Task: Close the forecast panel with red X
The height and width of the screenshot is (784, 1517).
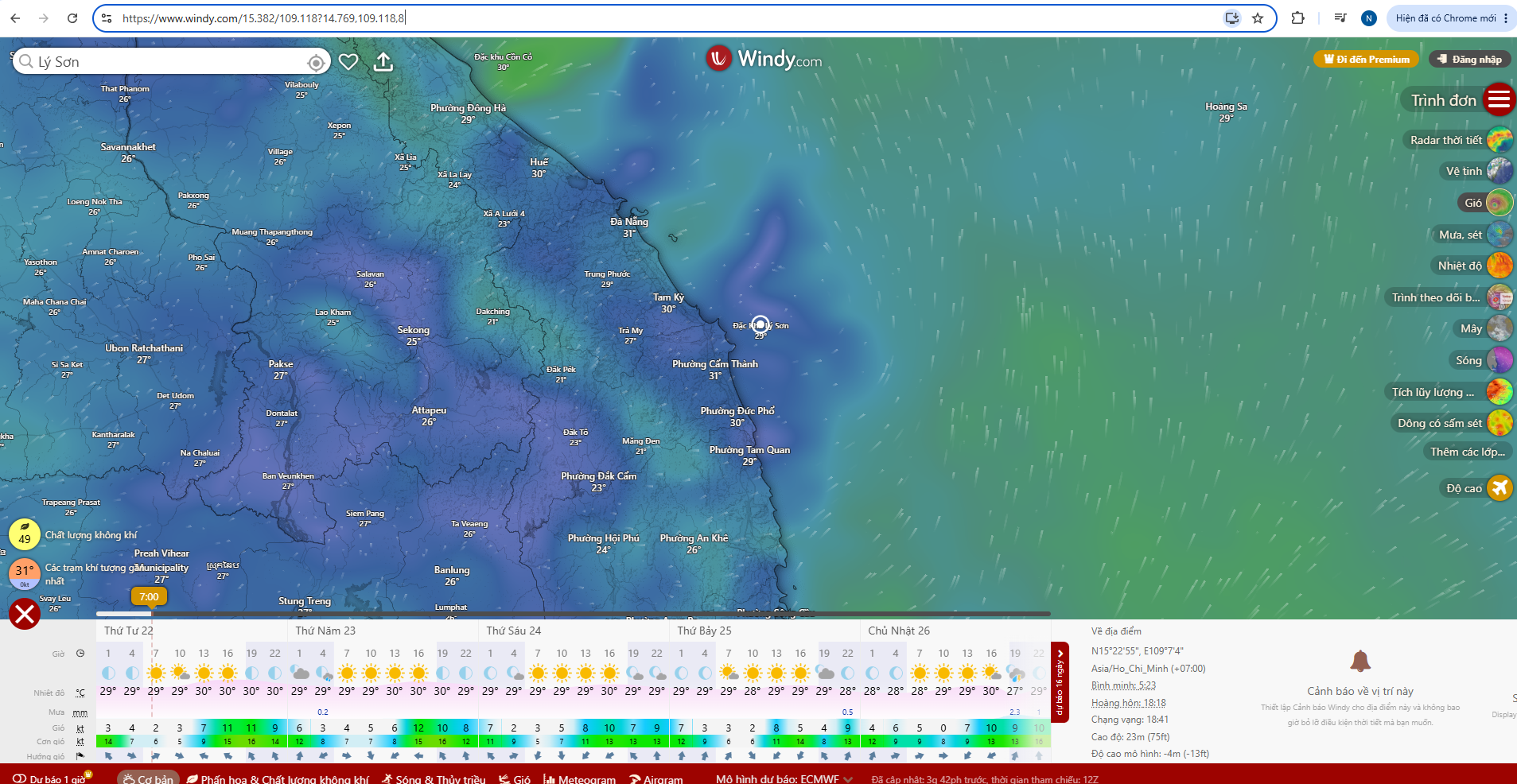Action: click(25, 614)
